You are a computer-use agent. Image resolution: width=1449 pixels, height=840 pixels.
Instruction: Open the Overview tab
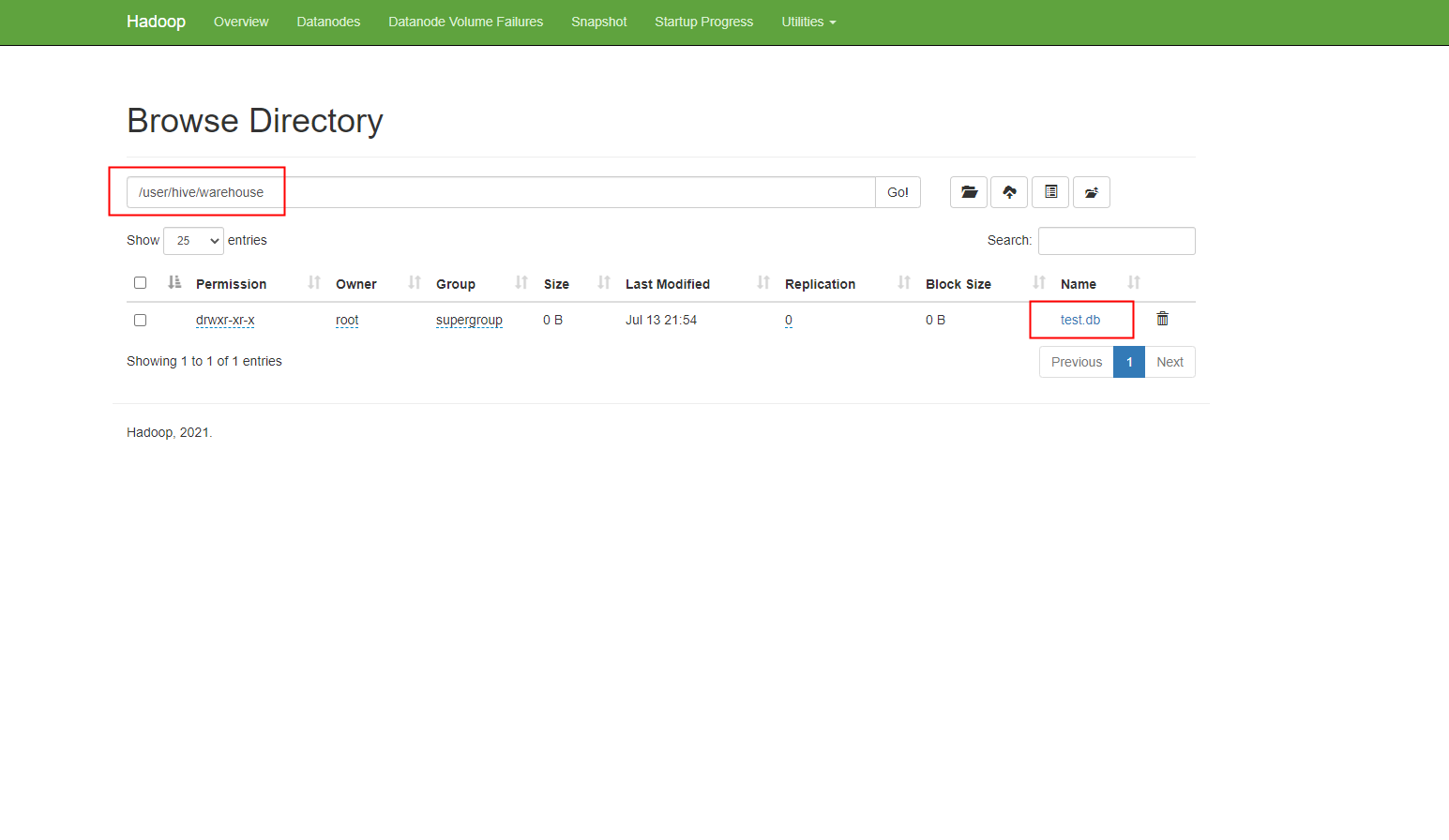click(x=241, y=22)
